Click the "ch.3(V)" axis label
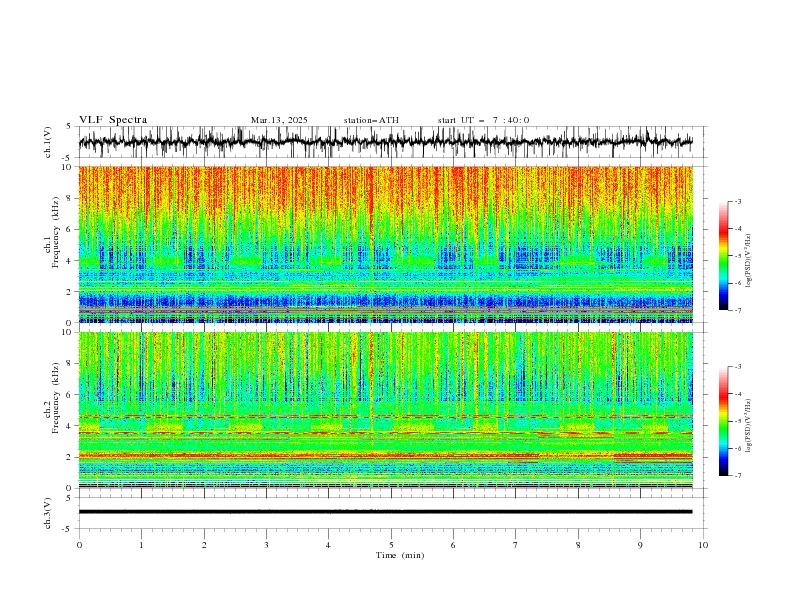Viewport: 792px width, 612px height. tap(48, 513)
